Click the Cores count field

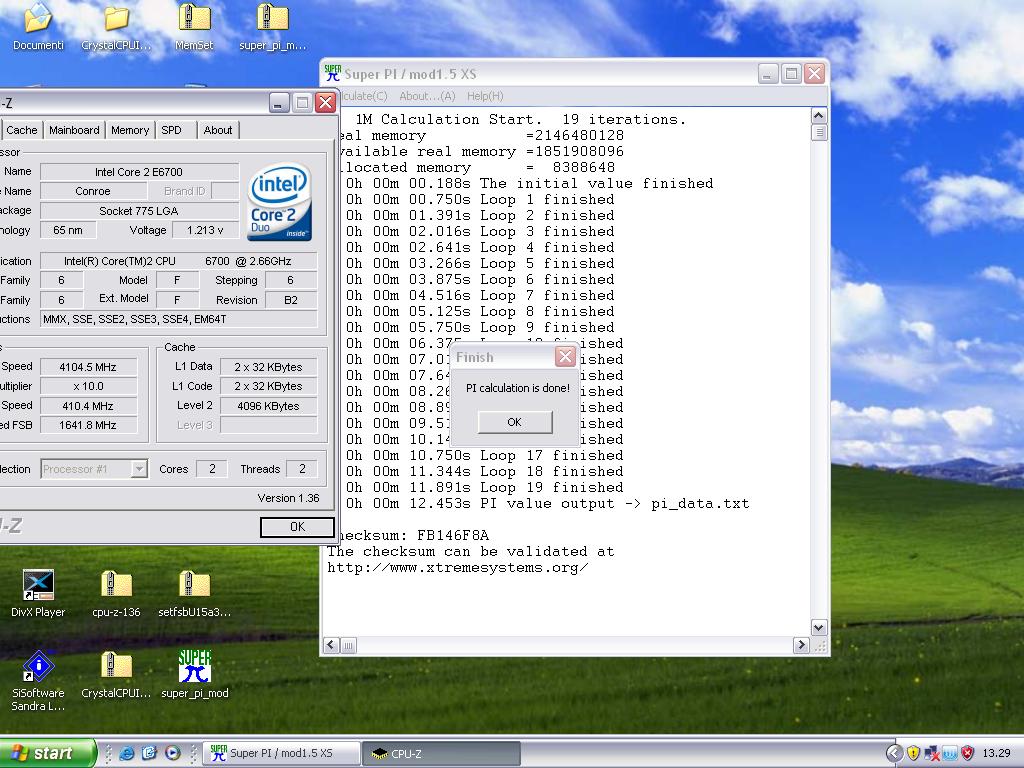(x=212, y=469)
